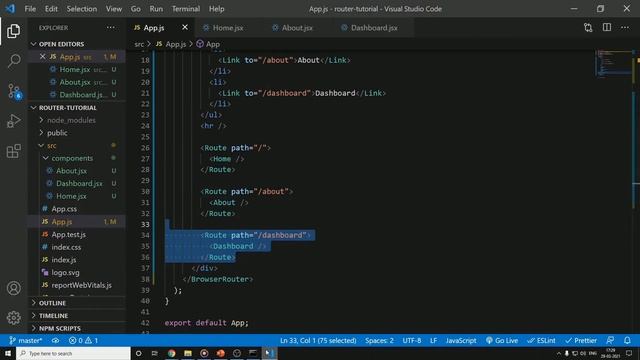Open index.css in file tree
Viewport: 640px width, 360px height.
(x=66, y=247)
